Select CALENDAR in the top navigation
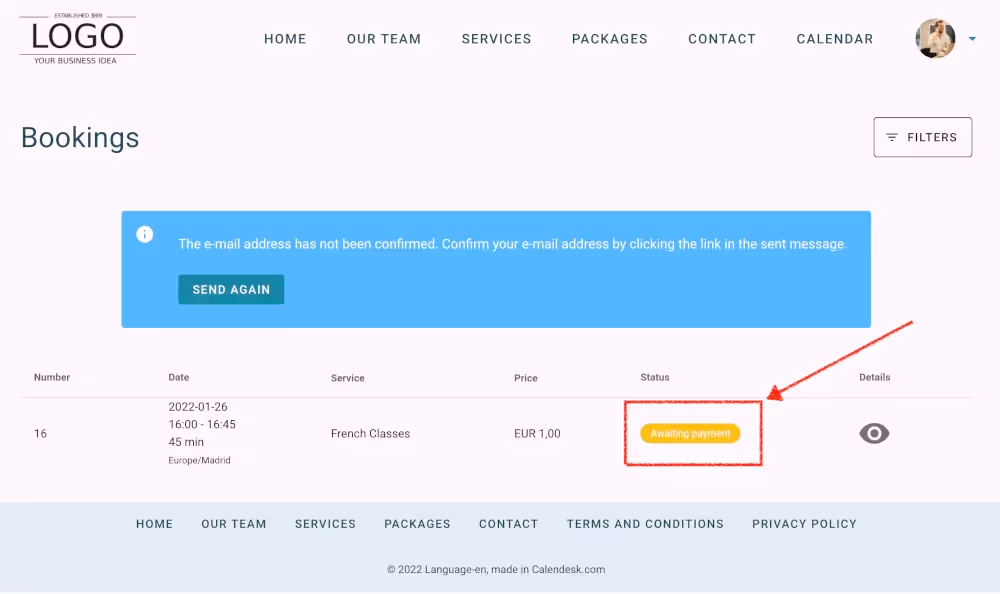1000x594 pixels. [x=835, y=39]
